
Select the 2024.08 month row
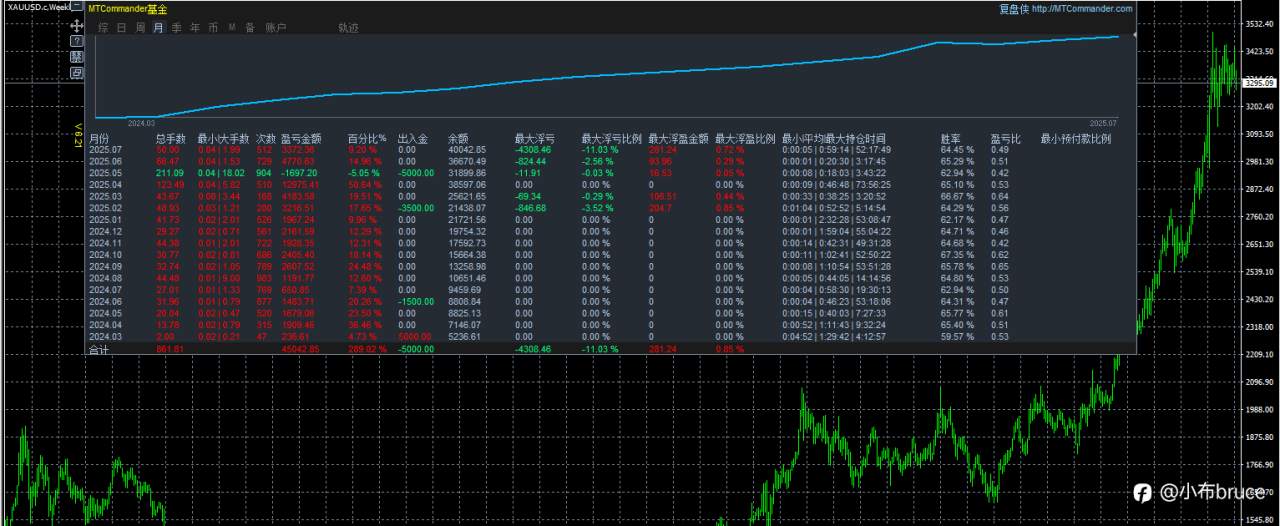pos(612,278)
